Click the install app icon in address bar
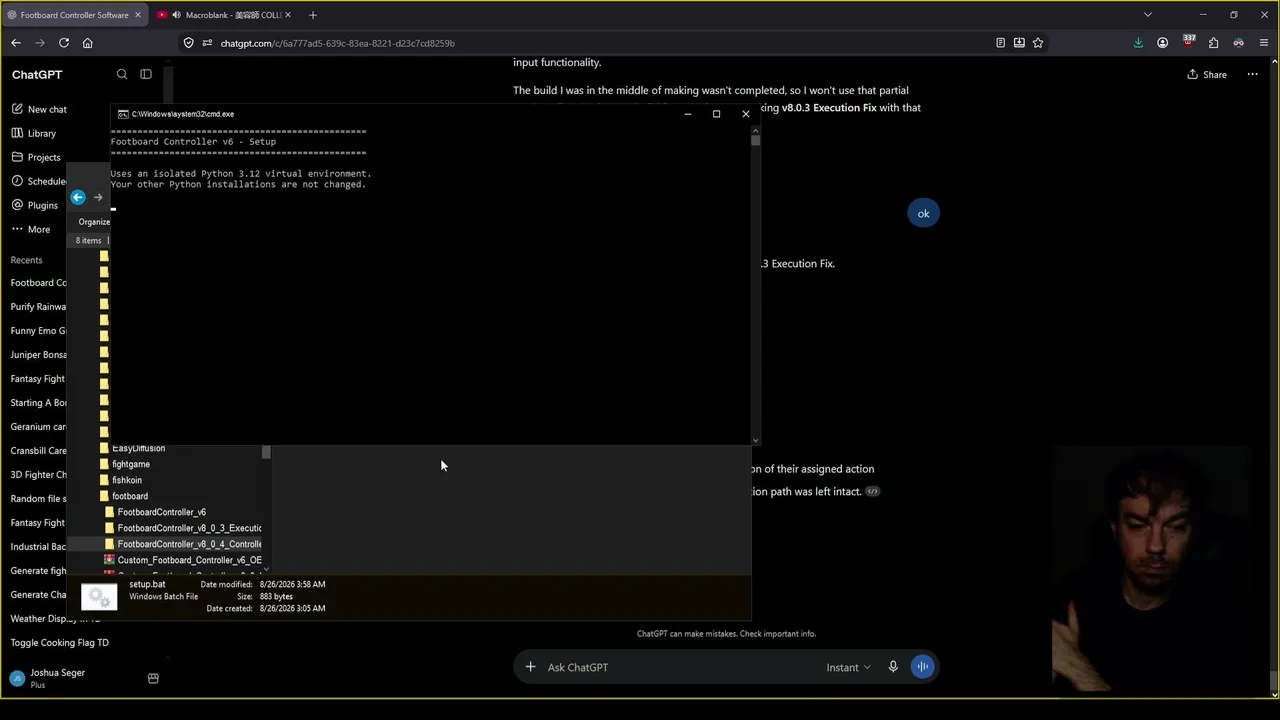 [1019, 43]
